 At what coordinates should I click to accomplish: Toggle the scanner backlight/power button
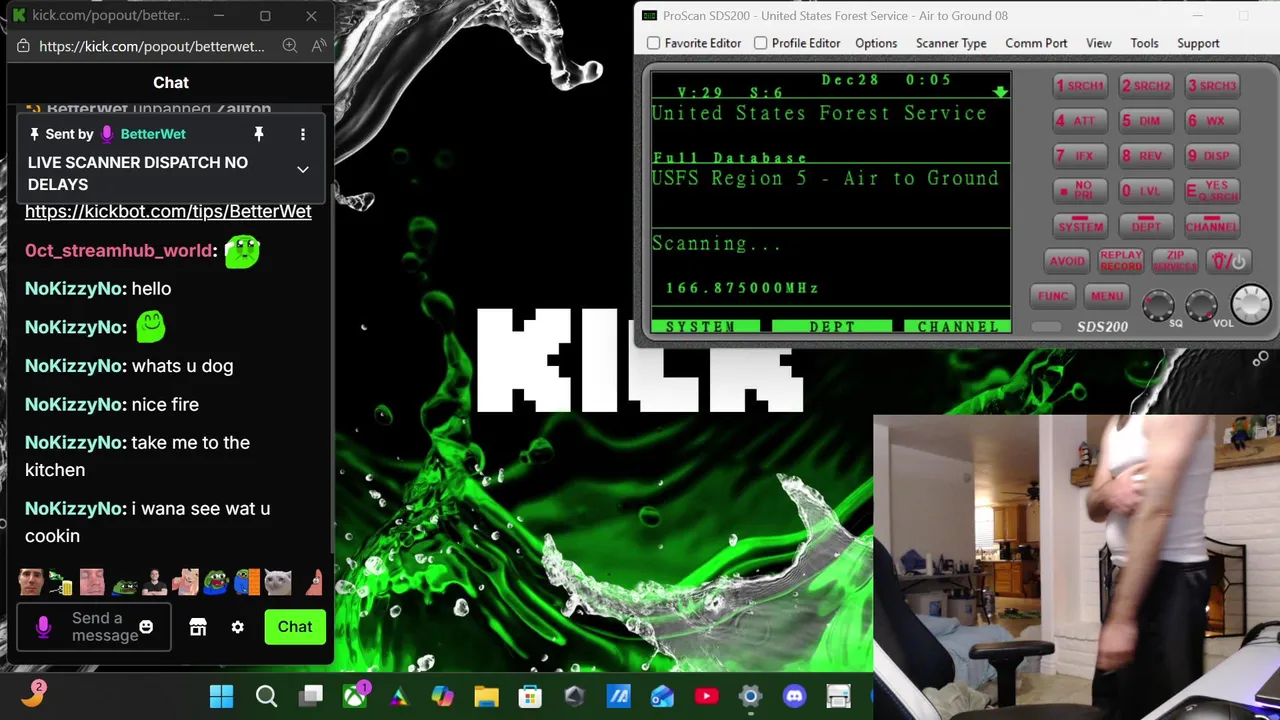click(1229, 261)
